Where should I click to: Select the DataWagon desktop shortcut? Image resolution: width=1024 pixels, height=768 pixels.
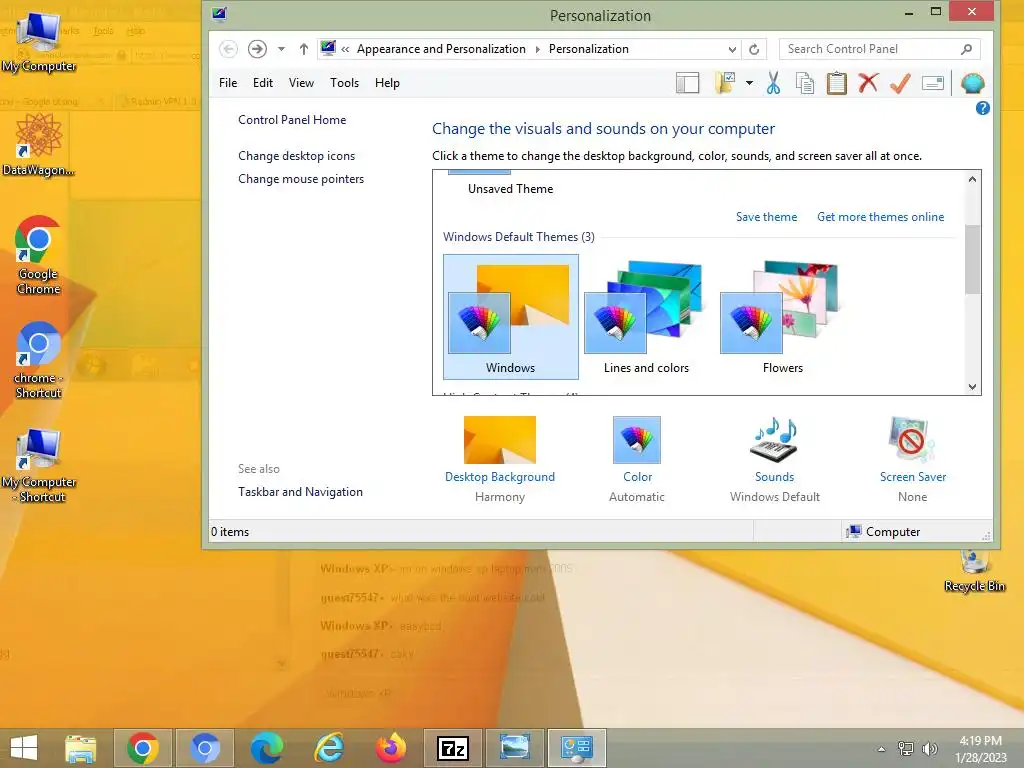[39, 145]
